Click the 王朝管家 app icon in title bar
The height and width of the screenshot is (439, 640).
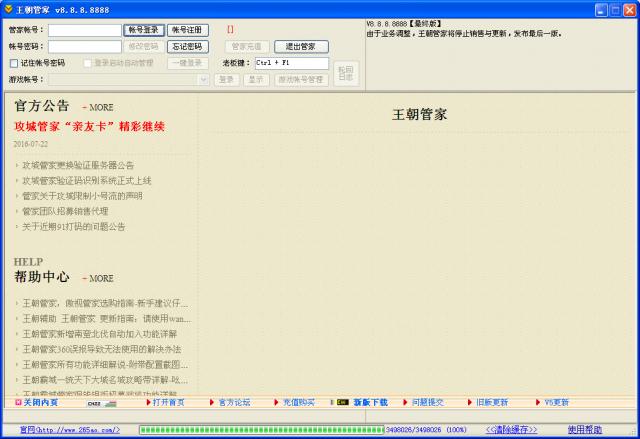pos(8,9)
